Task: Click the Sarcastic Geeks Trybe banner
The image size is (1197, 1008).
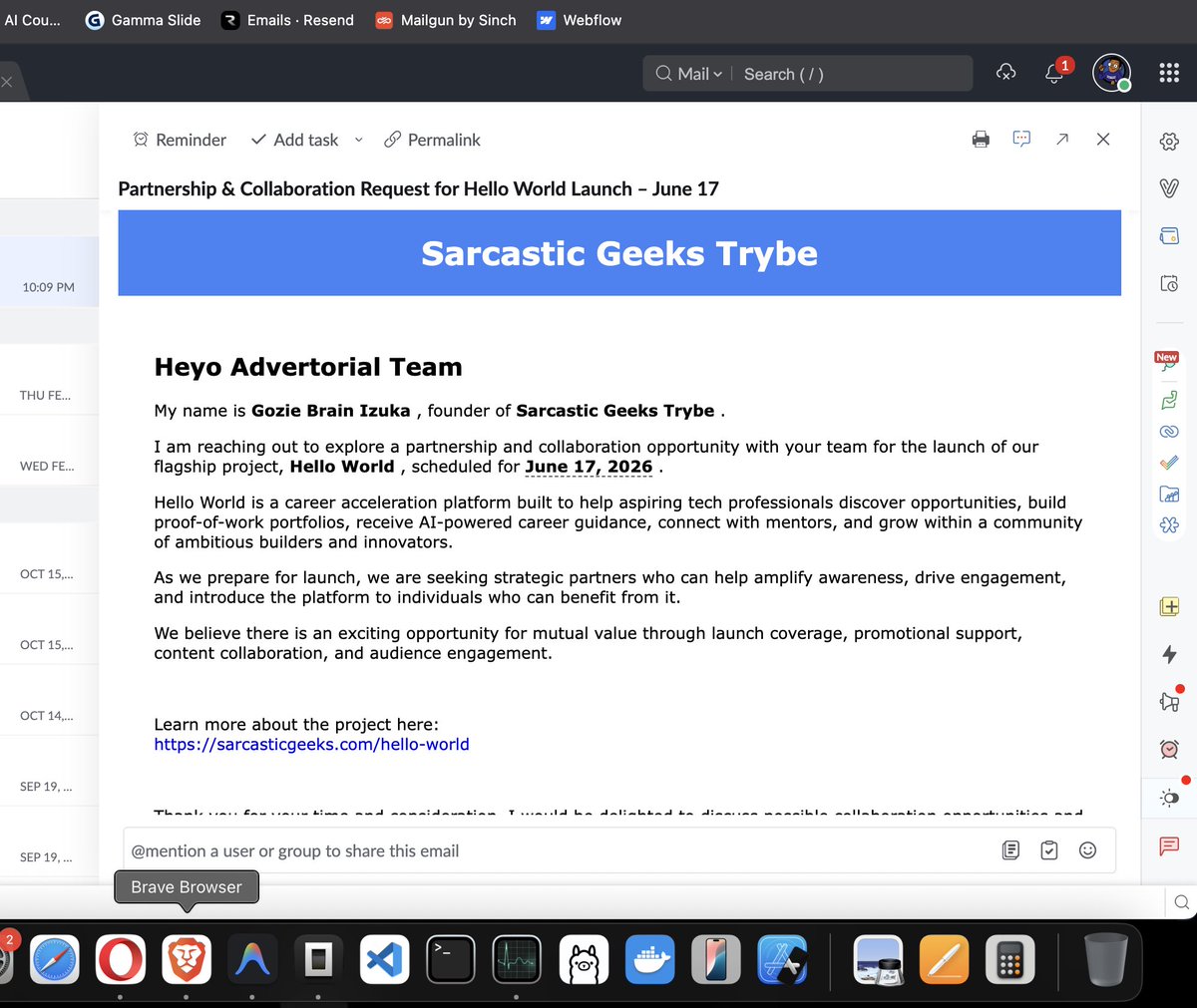Action: [x=619, y=253]
